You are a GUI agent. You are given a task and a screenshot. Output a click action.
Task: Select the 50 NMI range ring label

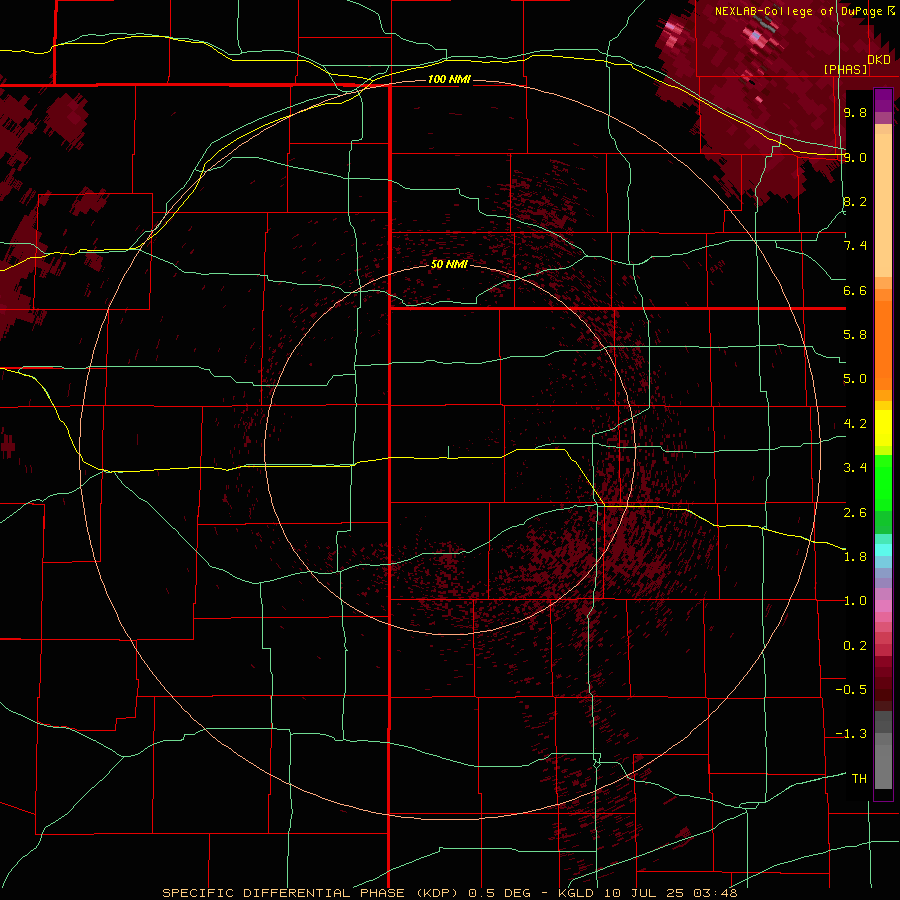[449, 264]
